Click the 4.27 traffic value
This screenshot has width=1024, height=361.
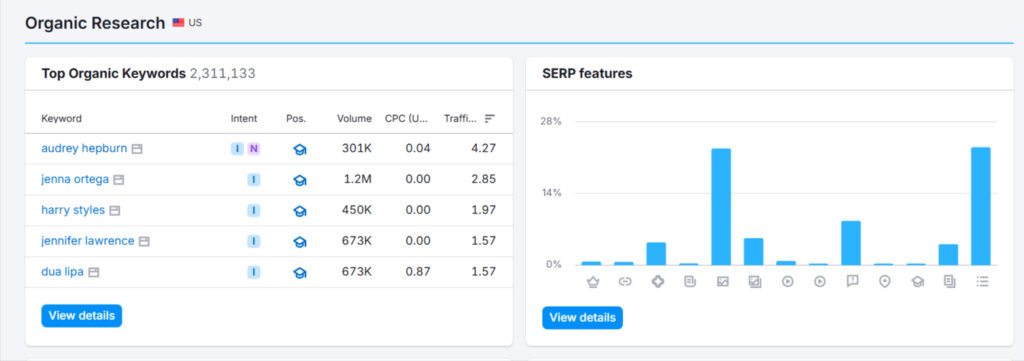click(483, 148)
